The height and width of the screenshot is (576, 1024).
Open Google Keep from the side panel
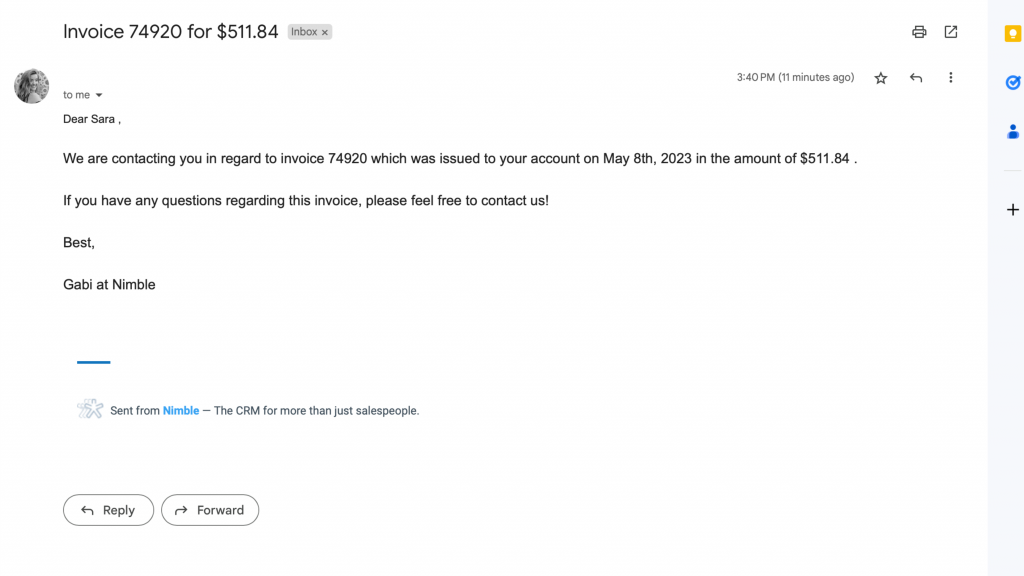pyautogui.click(x=1013, y=34)
